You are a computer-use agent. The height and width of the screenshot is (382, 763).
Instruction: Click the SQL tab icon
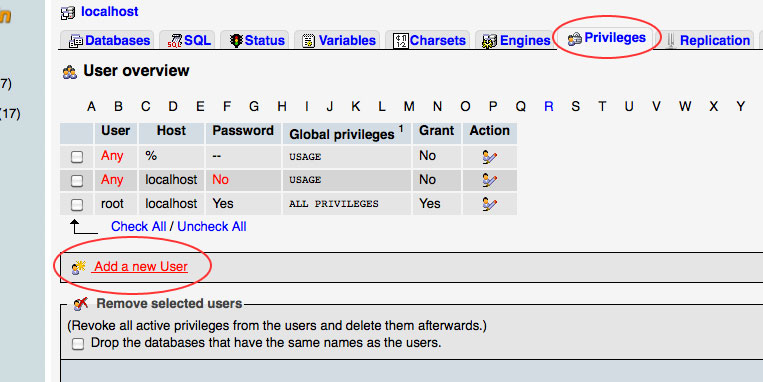pyautogui.click(x=174, y=41)
